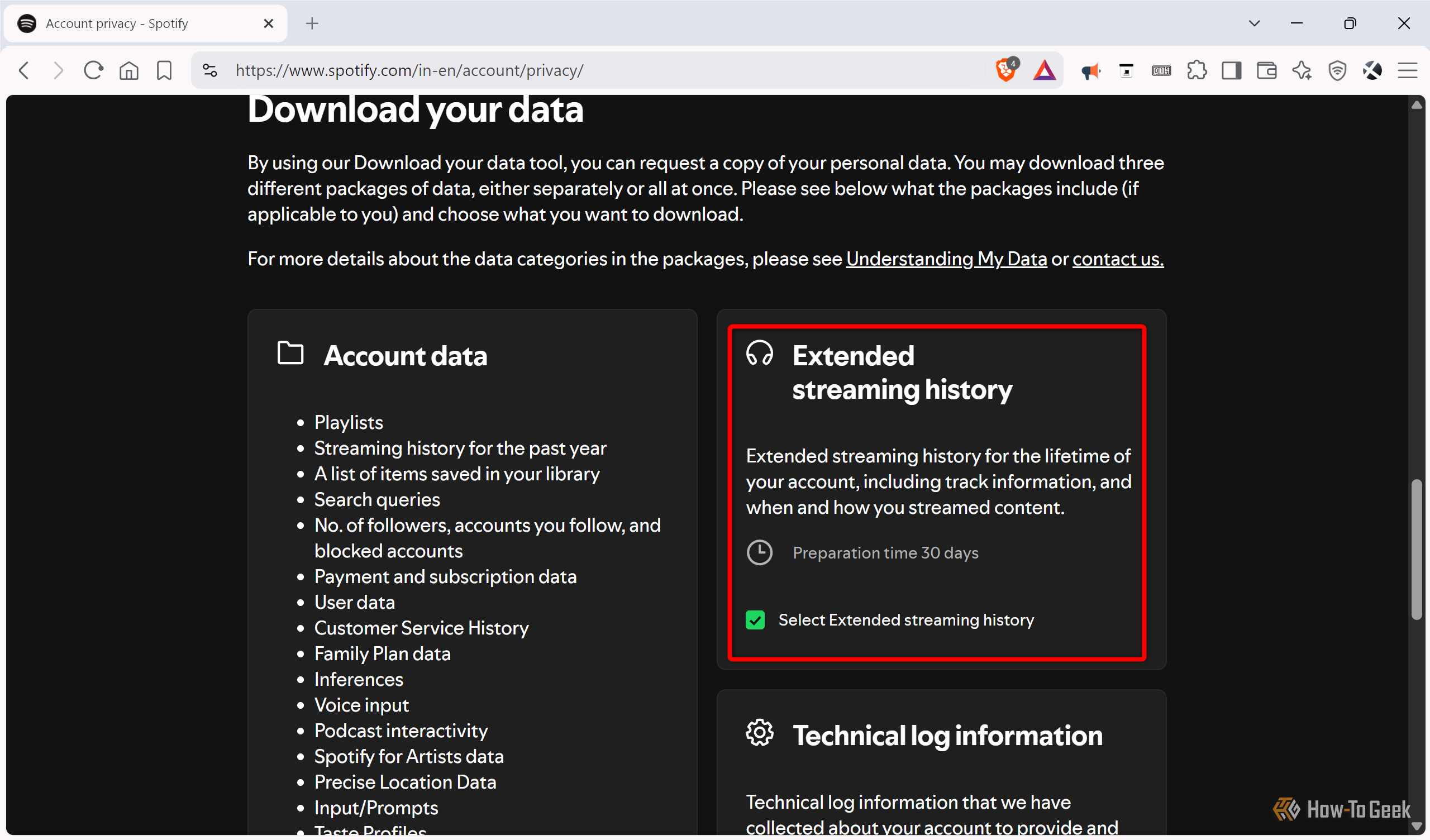
Task: Reload the Spotify privacy page
Action: (94, 70)
